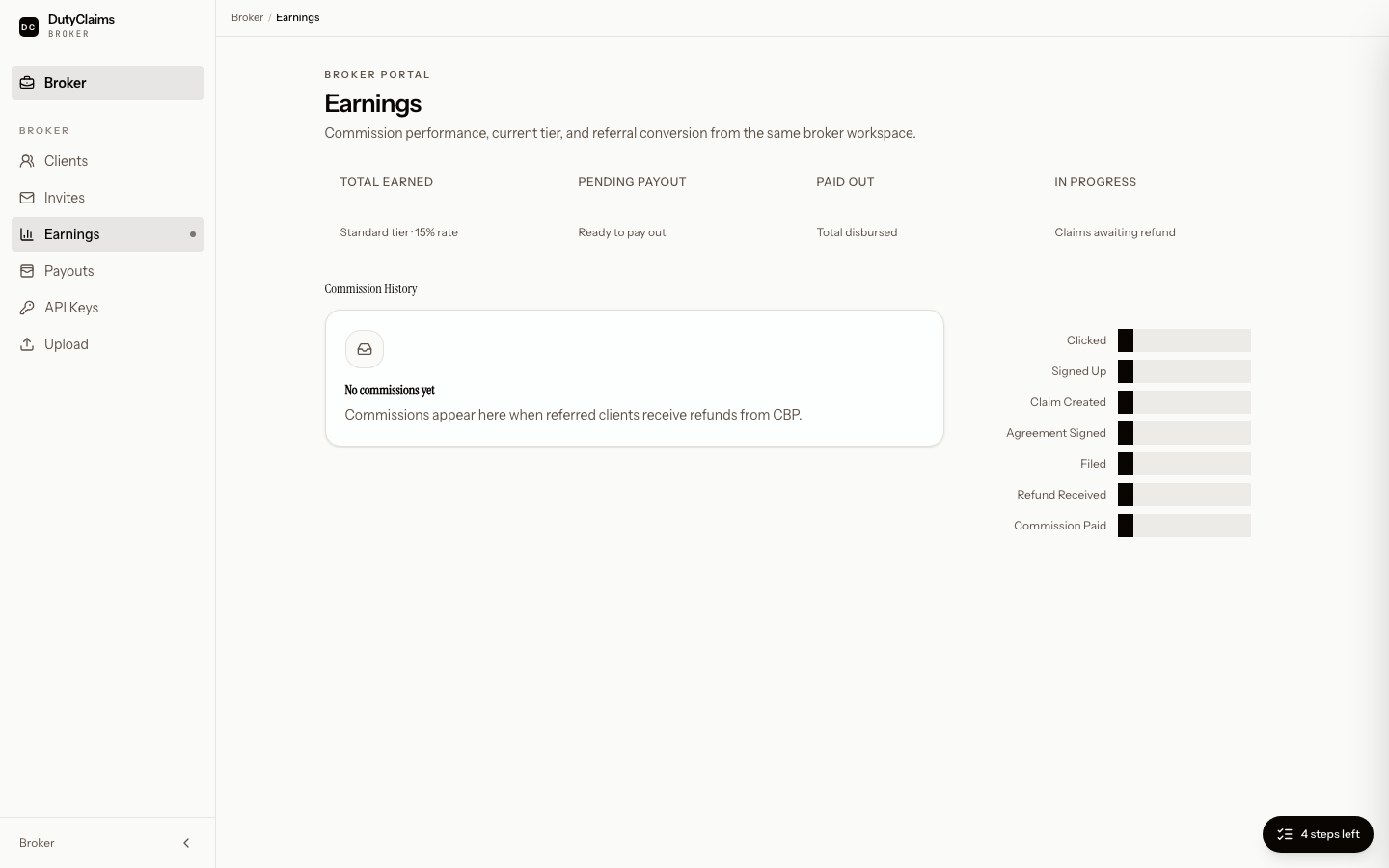Click the DutyClaims DC logo icon
This screenshot has height=868, width=1389.
(29, 27)
